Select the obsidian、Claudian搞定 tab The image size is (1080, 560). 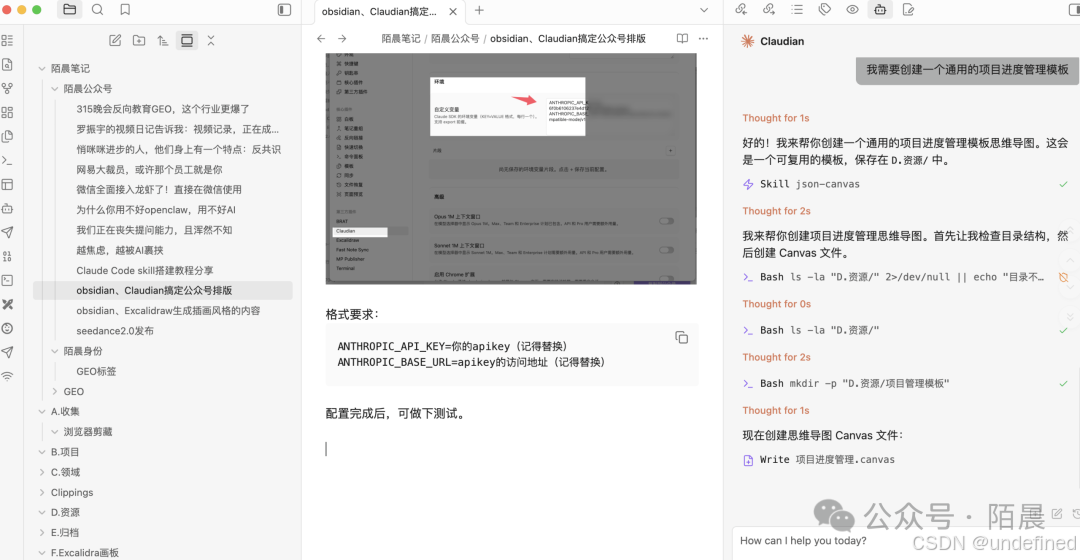(x=390, y=12)
